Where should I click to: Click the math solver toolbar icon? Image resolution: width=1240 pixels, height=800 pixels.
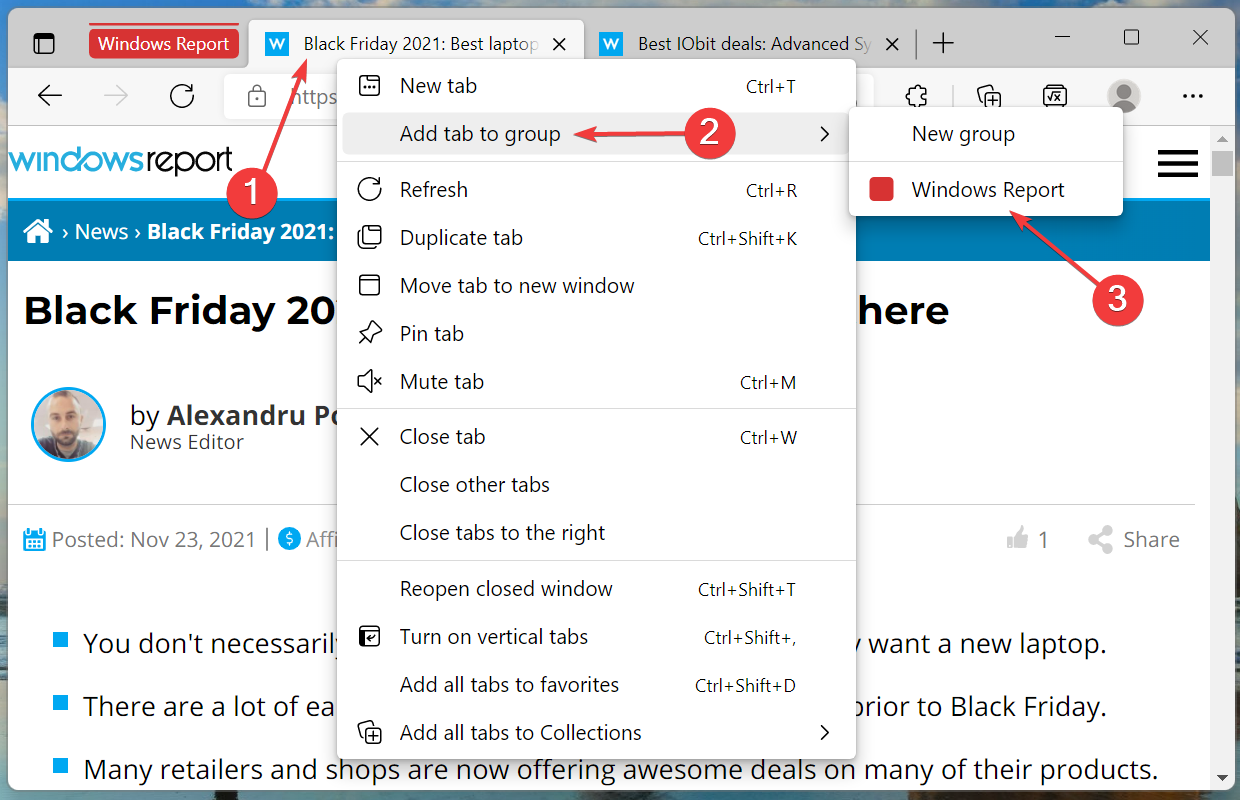click(x=1053, y=96)
